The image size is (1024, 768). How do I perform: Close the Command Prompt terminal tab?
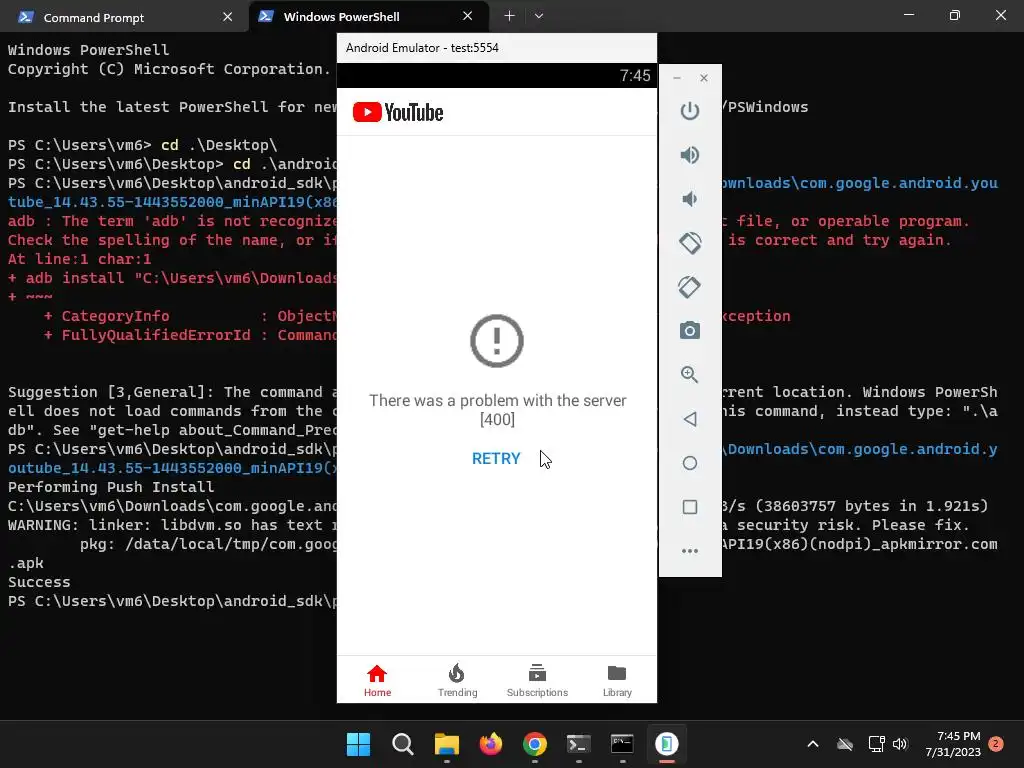[x=227, y=17]
